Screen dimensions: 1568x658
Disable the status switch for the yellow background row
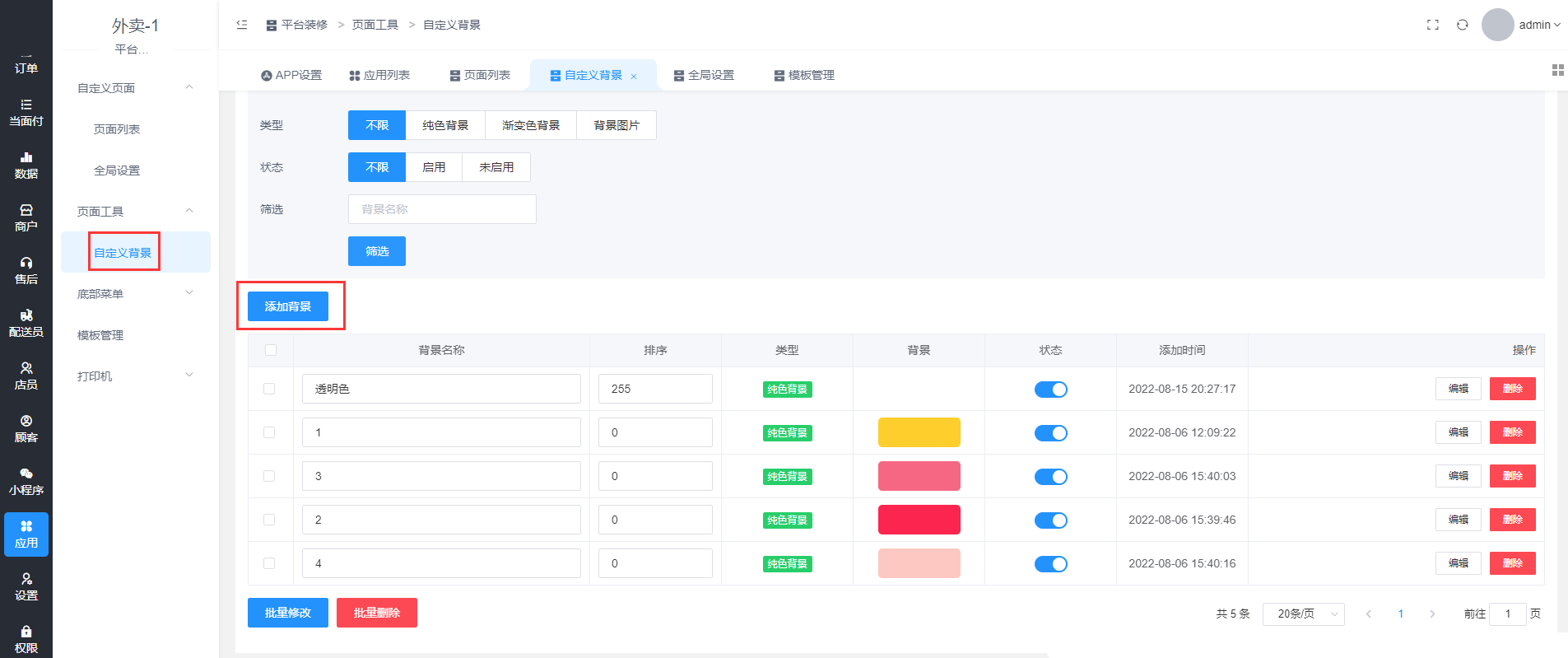point(1051,433)
